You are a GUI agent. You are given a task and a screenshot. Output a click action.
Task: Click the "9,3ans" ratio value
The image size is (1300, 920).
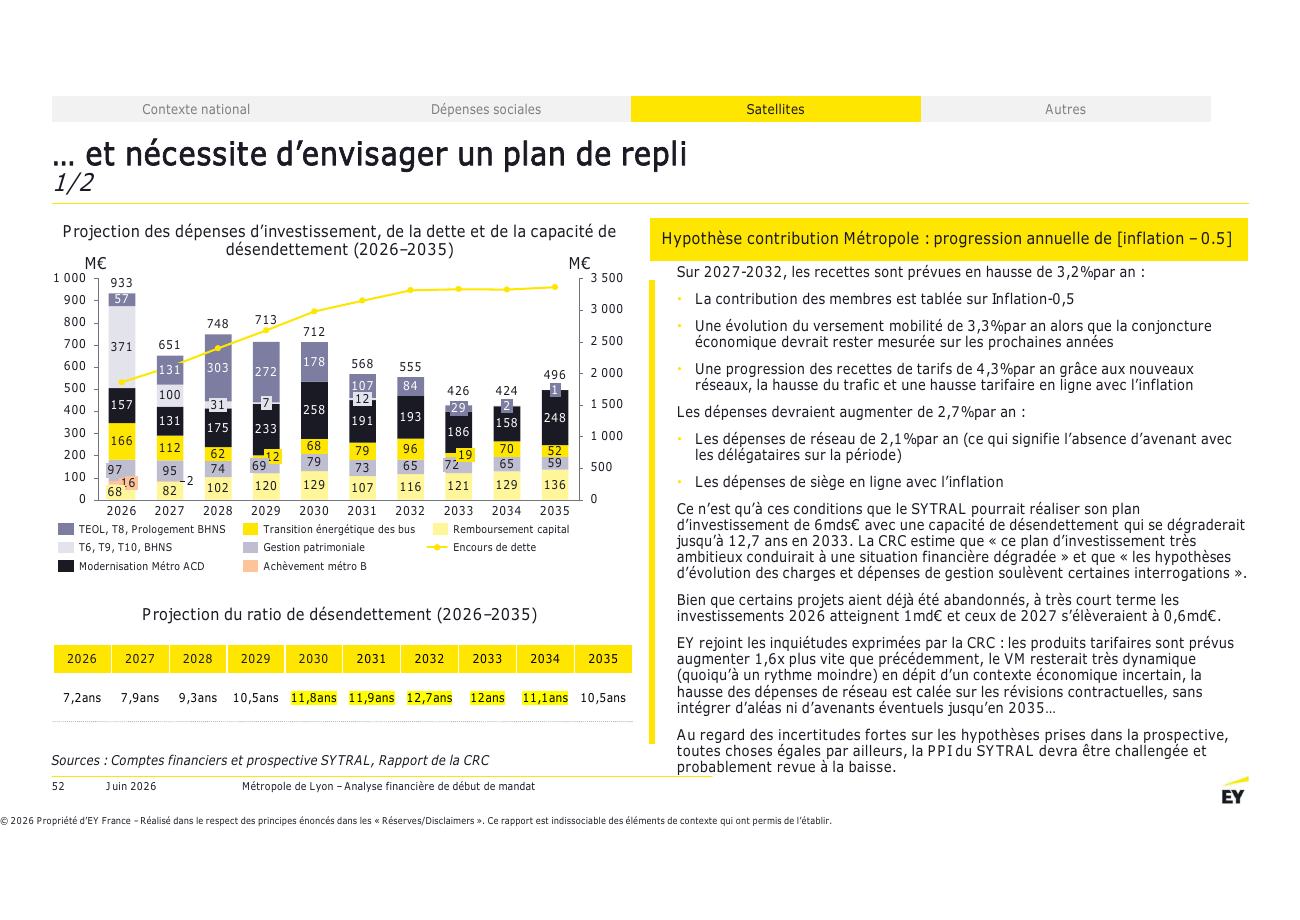[x=198, y=698]
